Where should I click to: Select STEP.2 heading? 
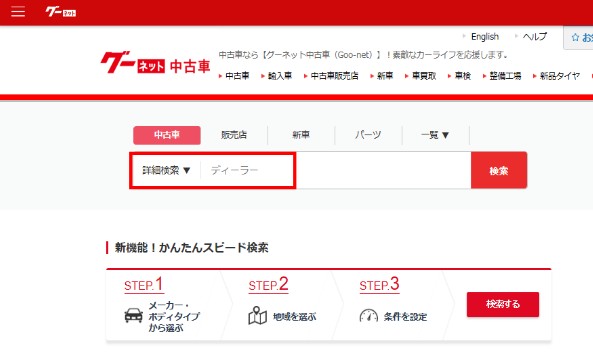coord(269,285)
